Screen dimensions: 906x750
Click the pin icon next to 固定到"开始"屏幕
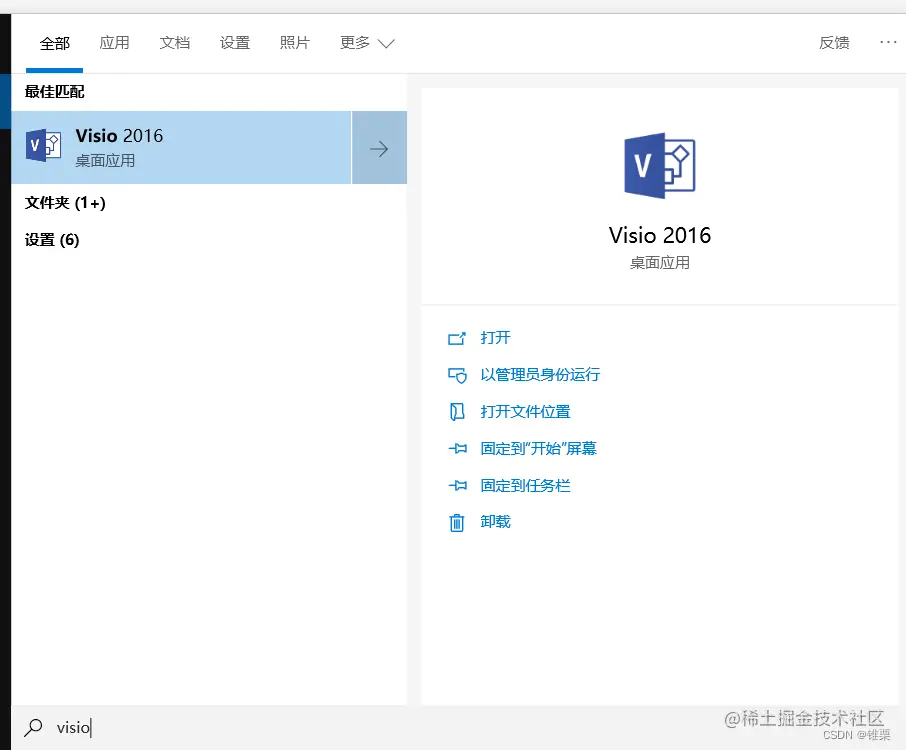click(458, 448)
